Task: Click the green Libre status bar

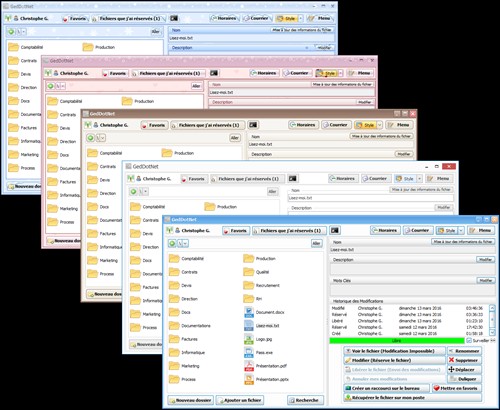Action: [397, 341]
